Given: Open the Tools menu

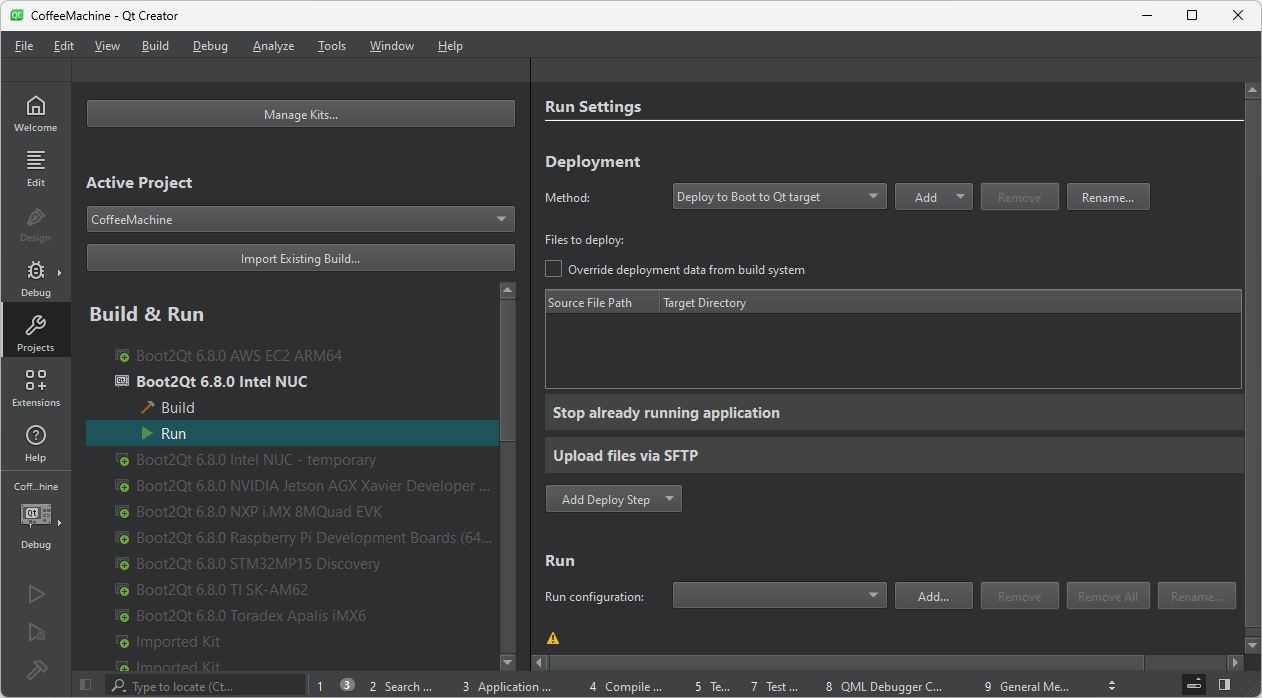Looking at the screenshot, I should (x=332, y=46).
